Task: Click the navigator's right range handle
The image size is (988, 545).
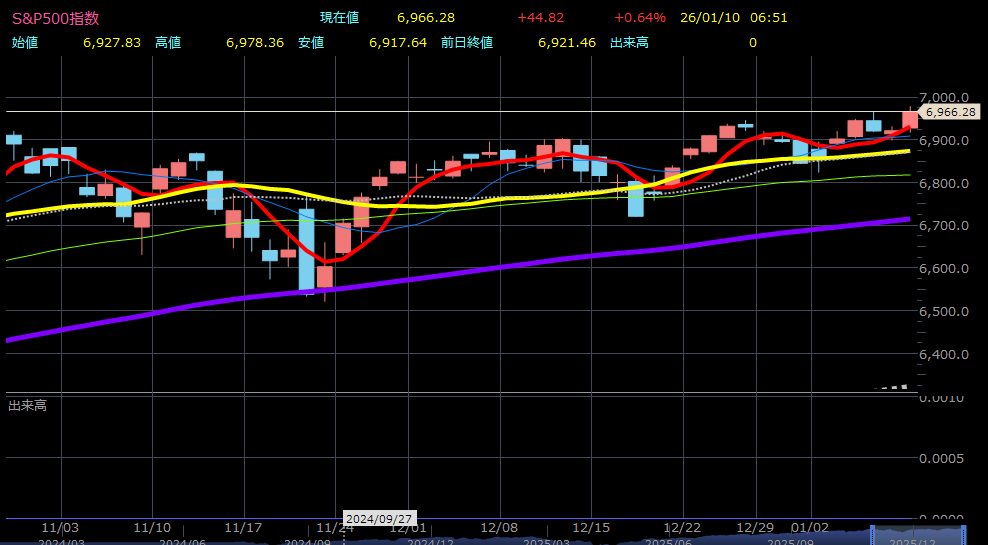Action: coord(964,534)
